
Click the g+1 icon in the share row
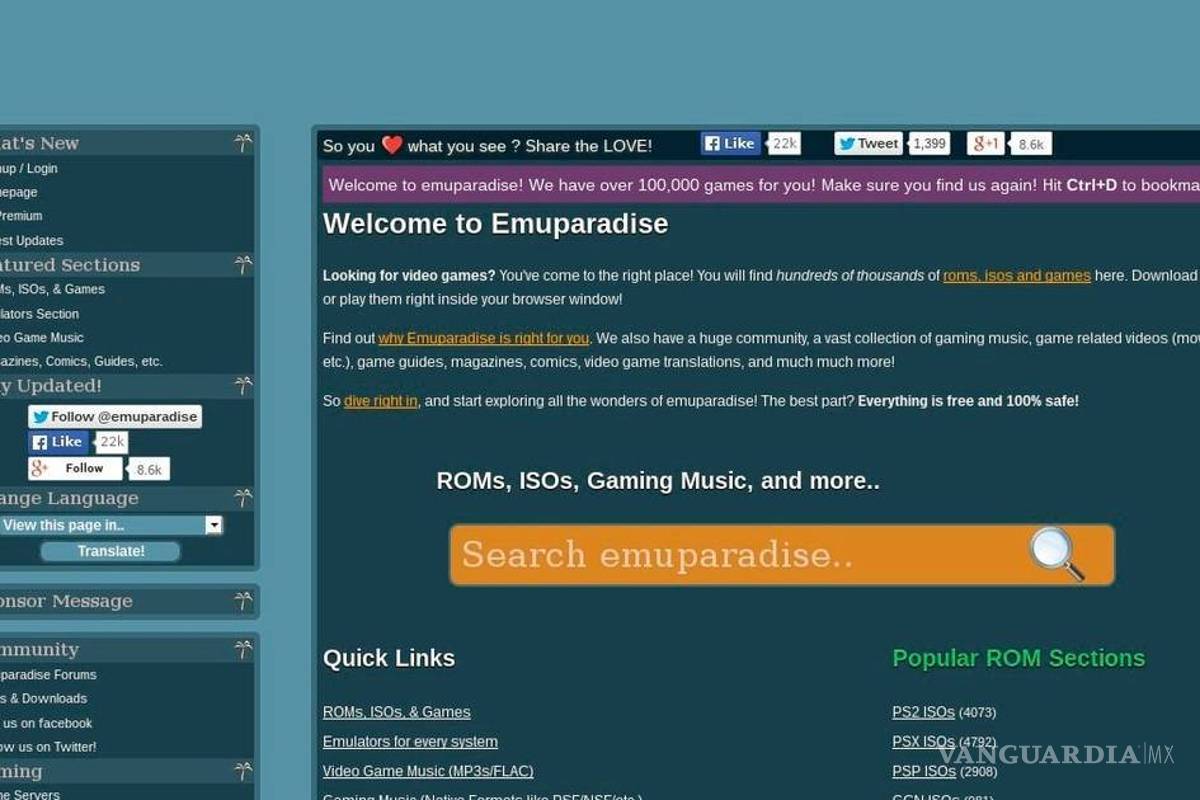tap(984, 143)
